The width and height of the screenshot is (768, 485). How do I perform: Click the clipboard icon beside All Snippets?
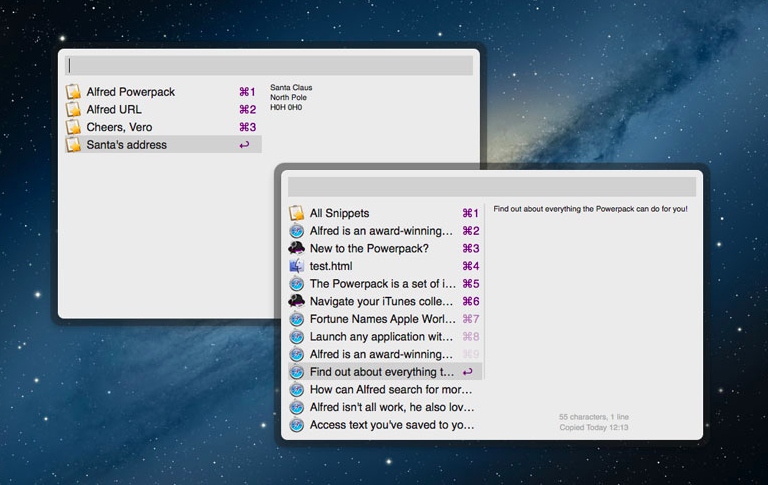coord(296,213)
